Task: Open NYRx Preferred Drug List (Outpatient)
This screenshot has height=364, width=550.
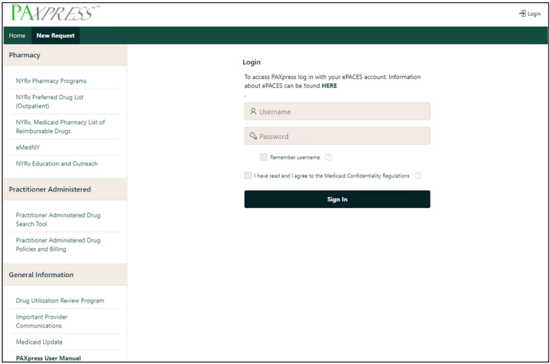Action: tap(49, 102)
